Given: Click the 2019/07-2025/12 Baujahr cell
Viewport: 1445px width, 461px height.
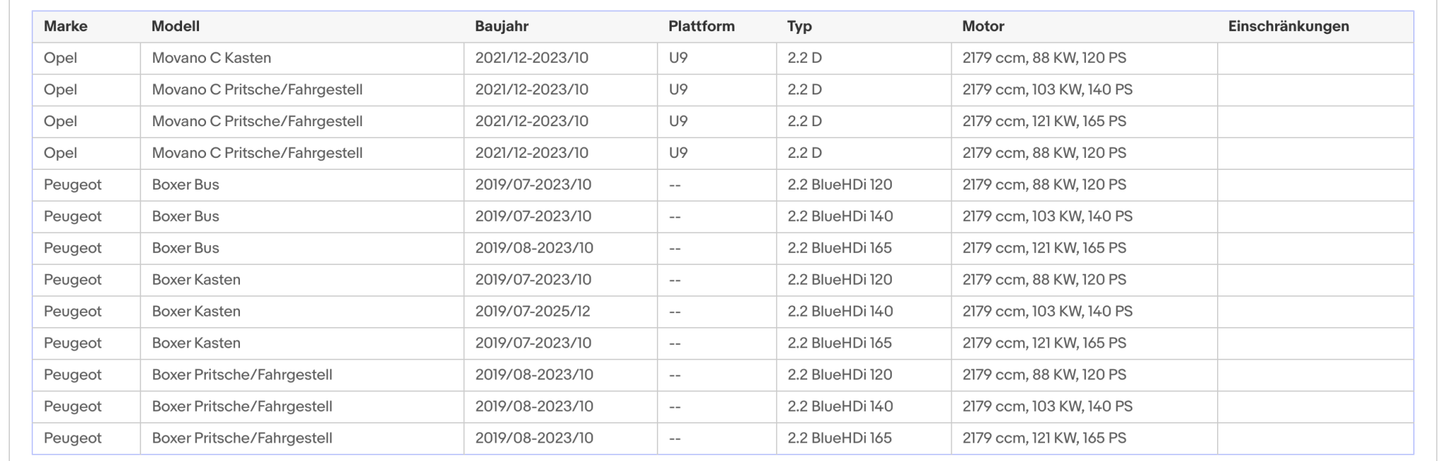Looking at the screenshot, I should (532, 311).
